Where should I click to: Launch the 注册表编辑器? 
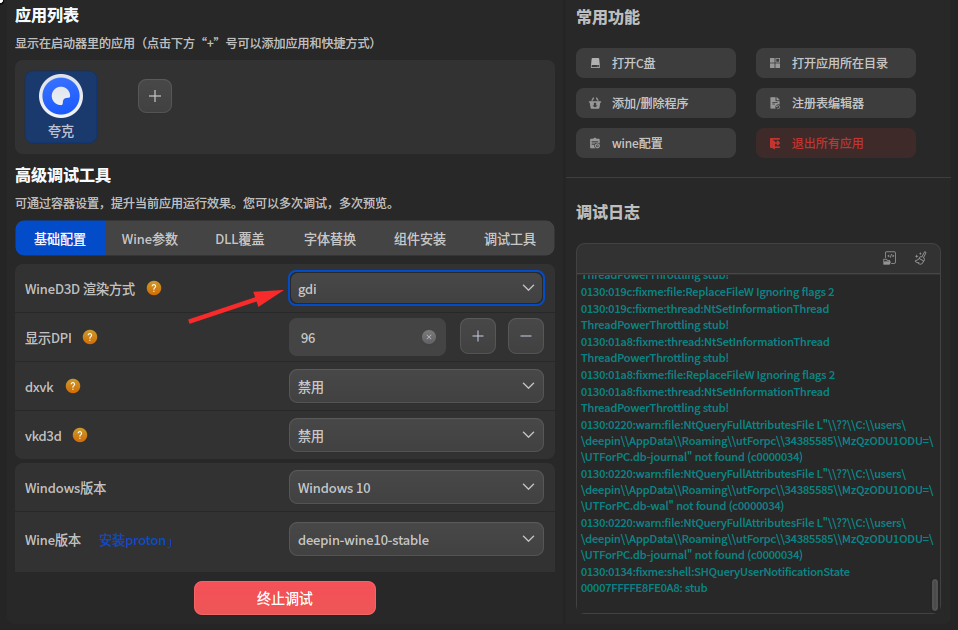click(x=836, y=103)
